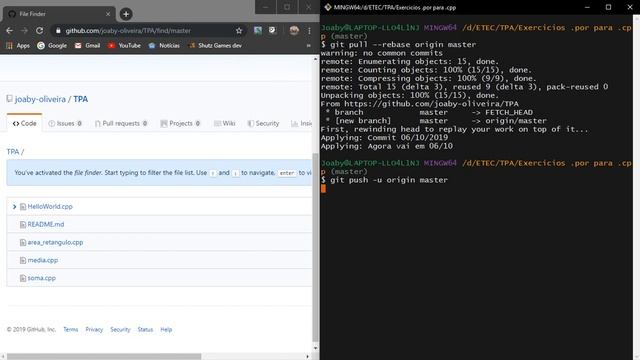Click the TPA breadcrumb link
The image size is (640, 360).
[x=13, y=152]
